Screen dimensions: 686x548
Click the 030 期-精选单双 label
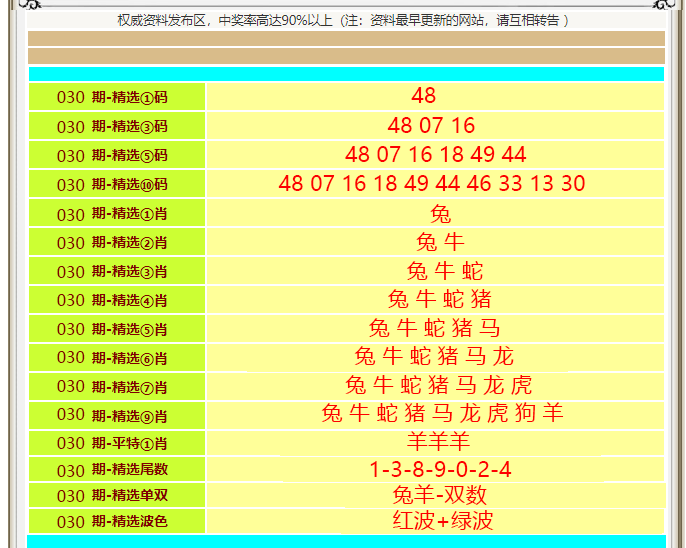click(x=116, y=496)
